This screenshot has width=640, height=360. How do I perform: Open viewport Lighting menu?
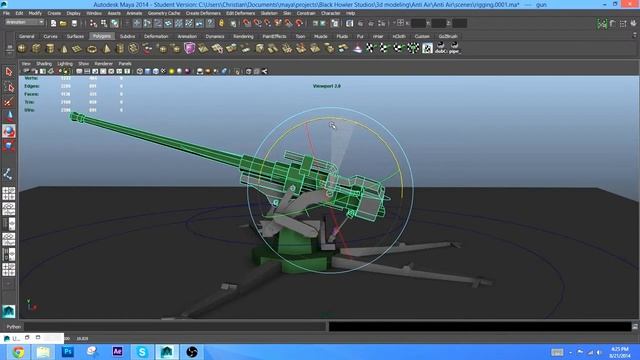[x=65, y=64]
